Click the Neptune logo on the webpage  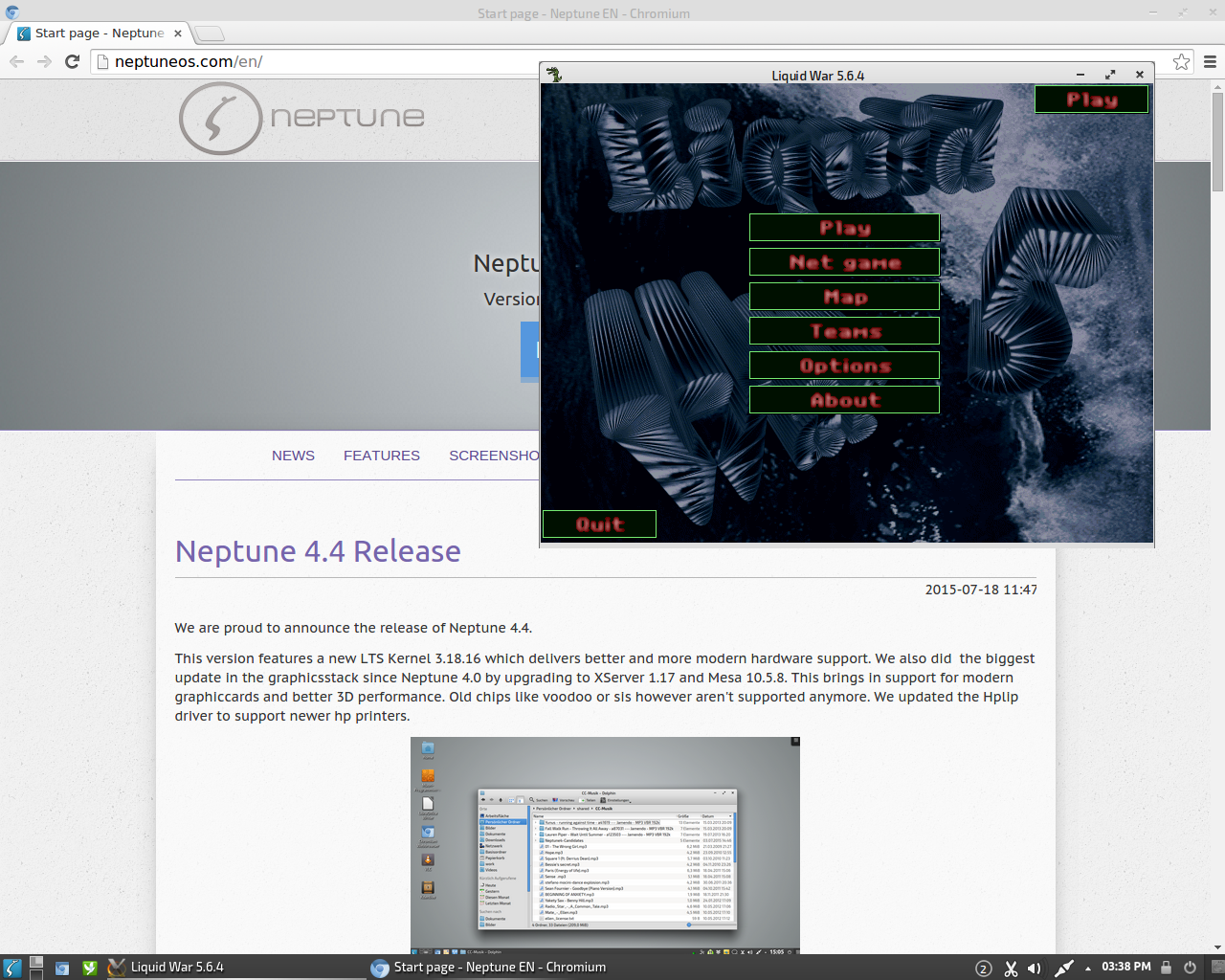[x=302, y=118]
